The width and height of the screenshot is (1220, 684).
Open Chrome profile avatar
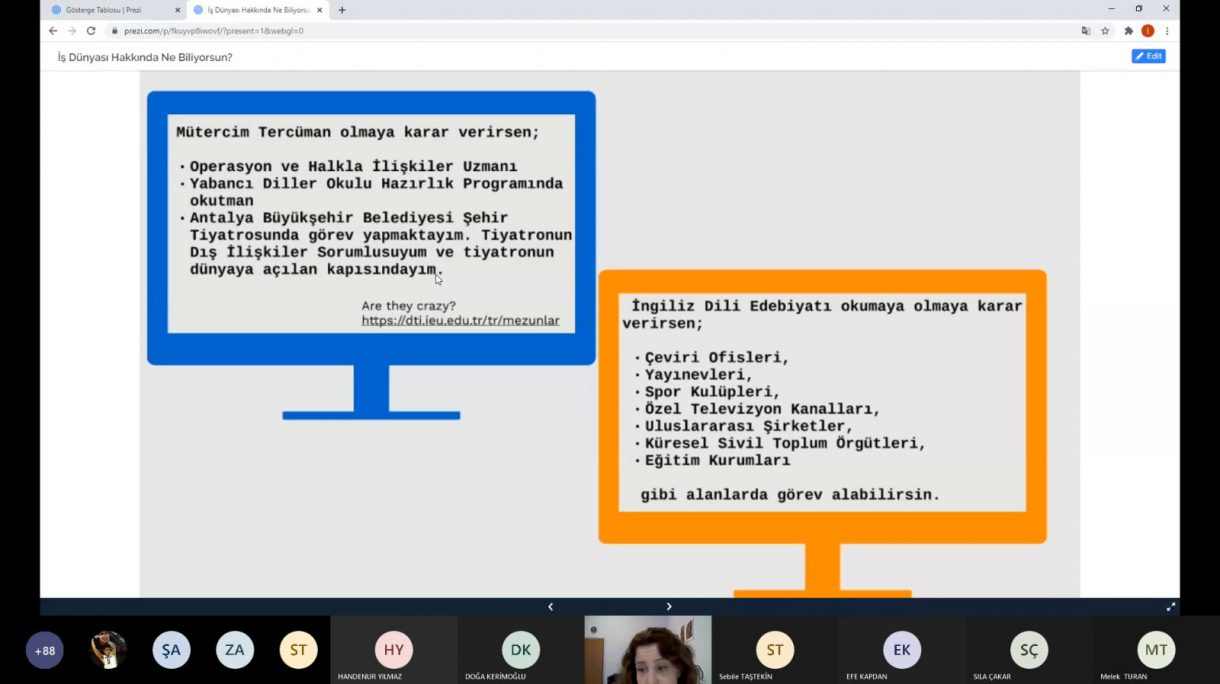pos(1147,31)
